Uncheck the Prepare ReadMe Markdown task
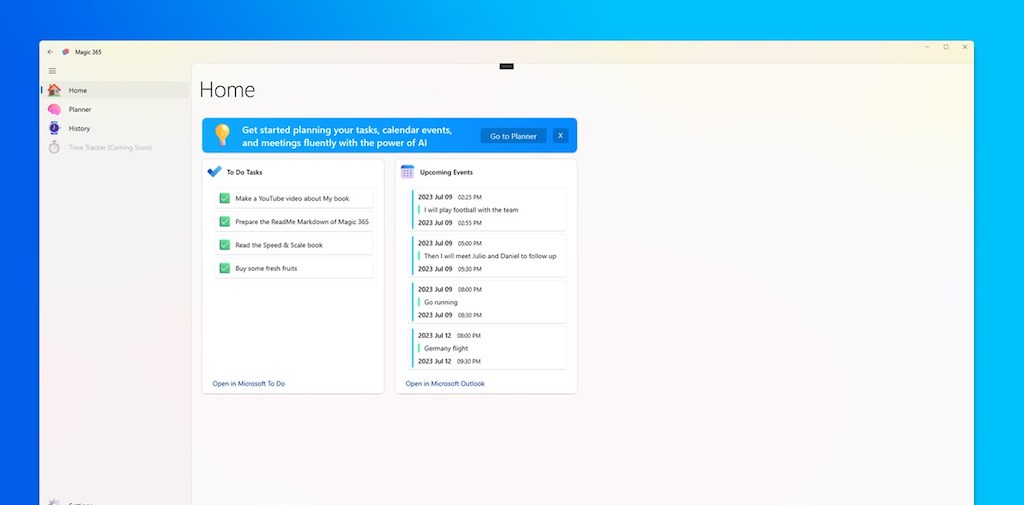Image resolution: width=1024 pixels, height=505 pixels. [225, 222]
